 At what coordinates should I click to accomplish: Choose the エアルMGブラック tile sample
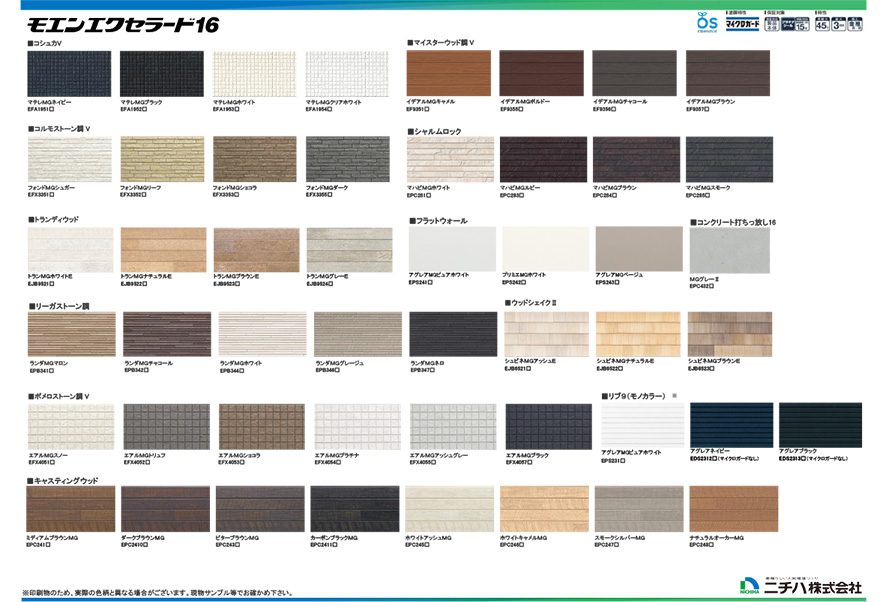(x=549, y=427)
